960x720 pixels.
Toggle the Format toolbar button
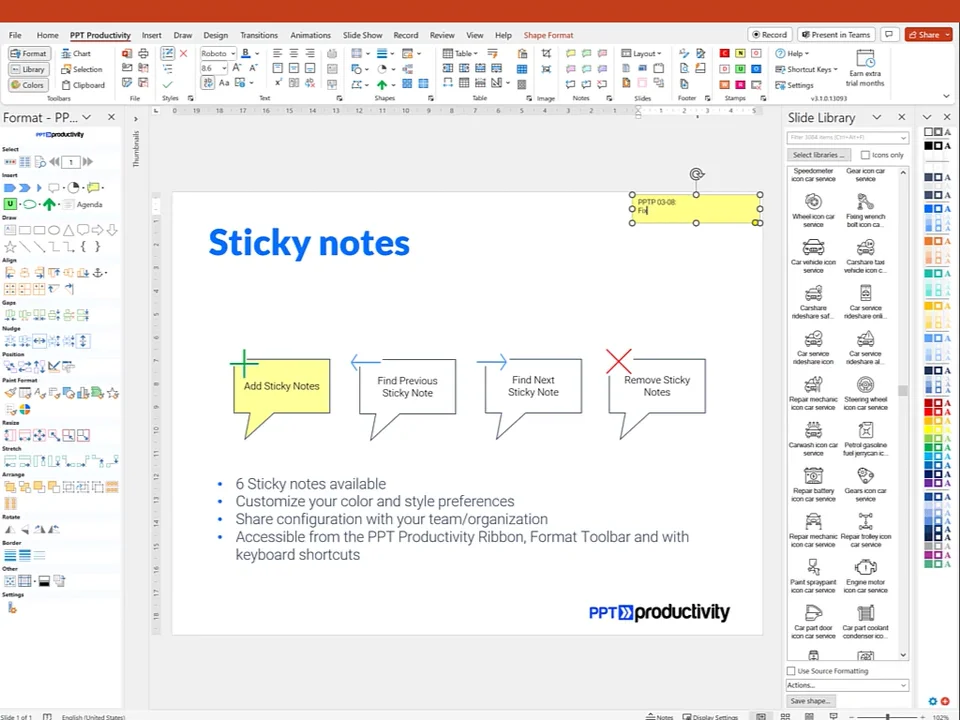point(29,54)
